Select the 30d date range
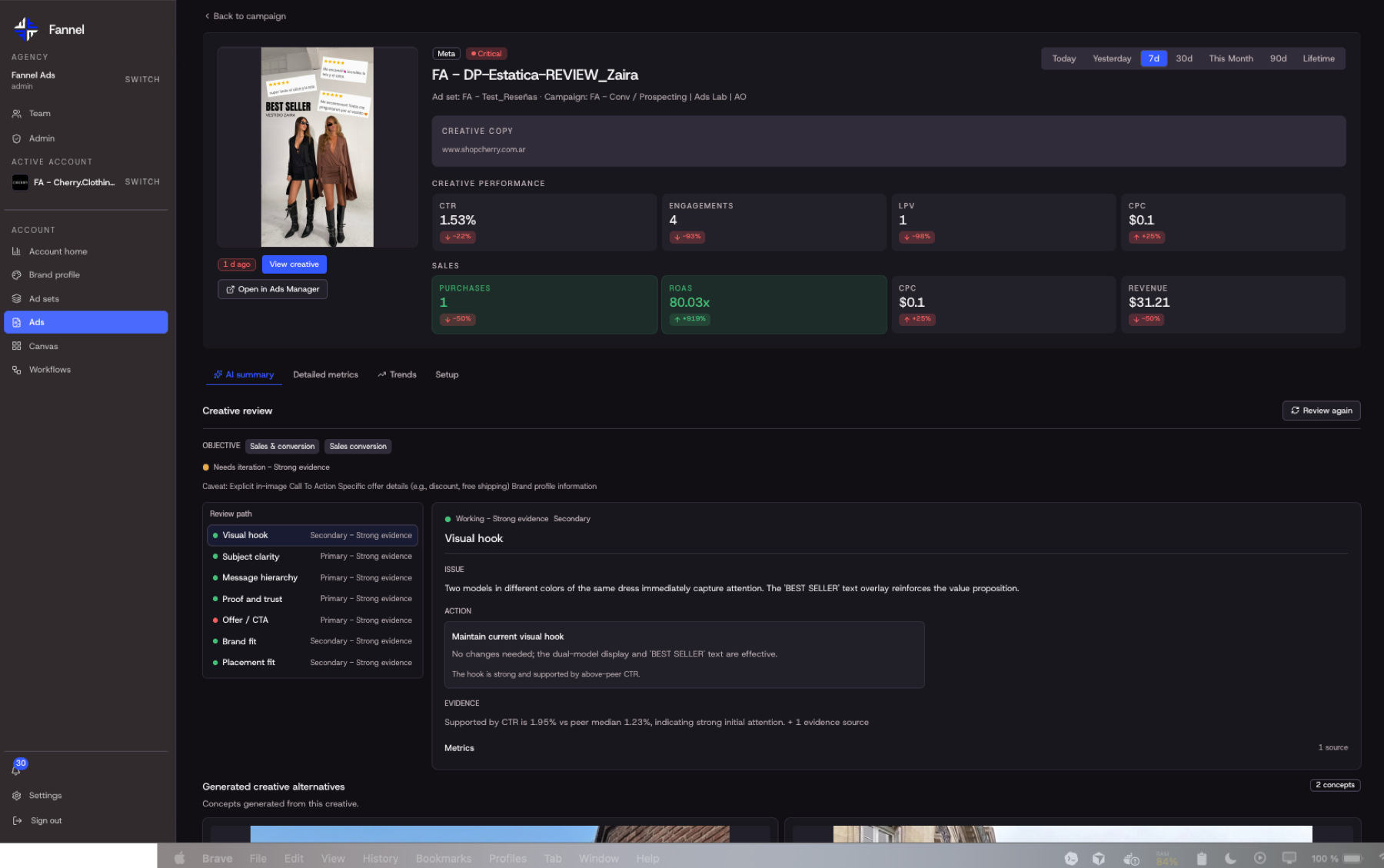Image resolution: width=1384 pixels, height=868 pixels. pos(1184,58)
